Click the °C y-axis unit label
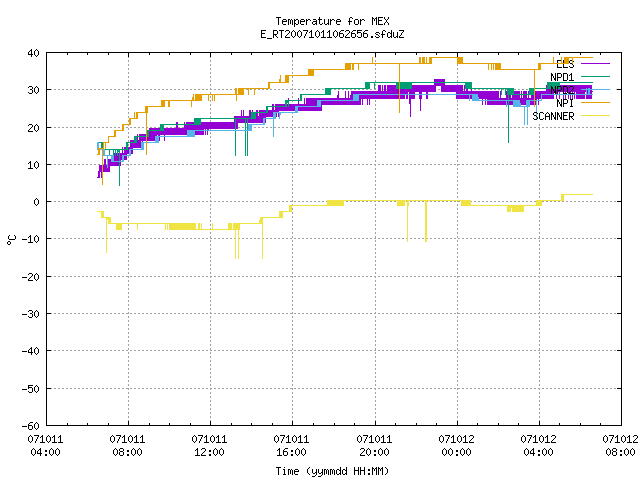The image size is (640, 480). 11,240
